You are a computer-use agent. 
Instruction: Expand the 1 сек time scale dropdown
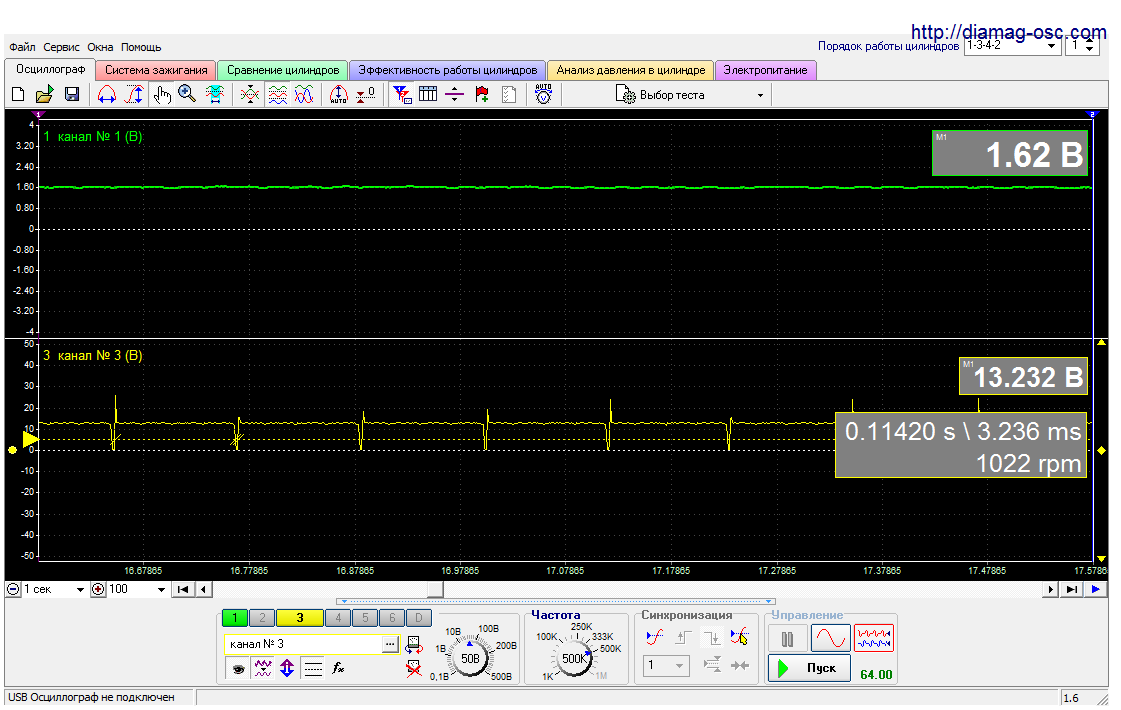pyautogui.click(x=80, y=590)
